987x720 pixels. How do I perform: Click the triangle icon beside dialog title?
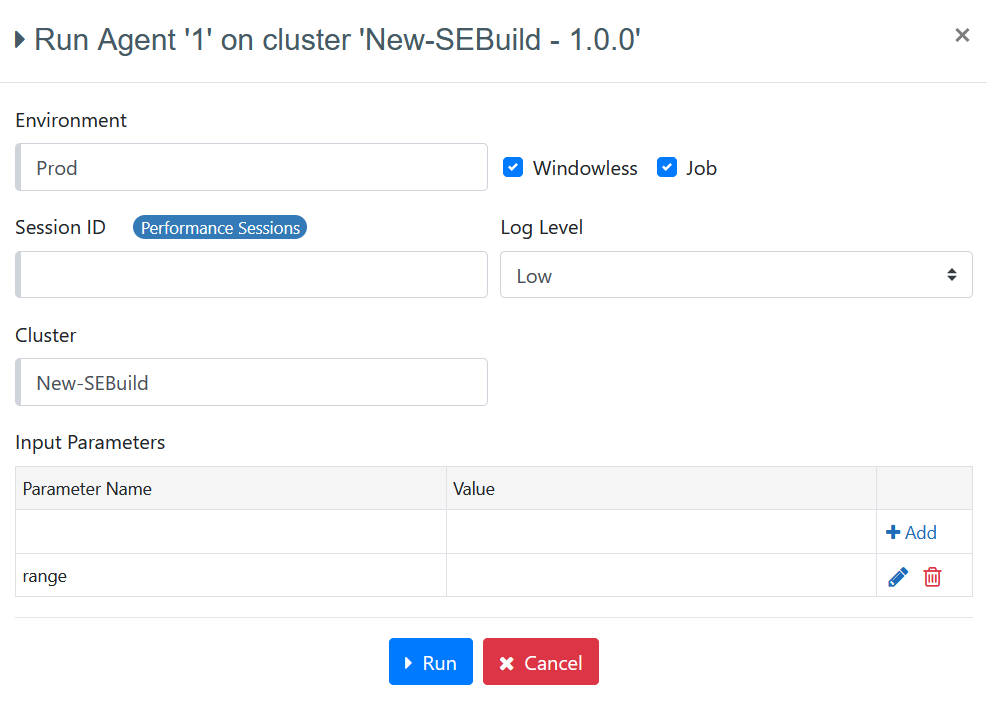[20, 41]
